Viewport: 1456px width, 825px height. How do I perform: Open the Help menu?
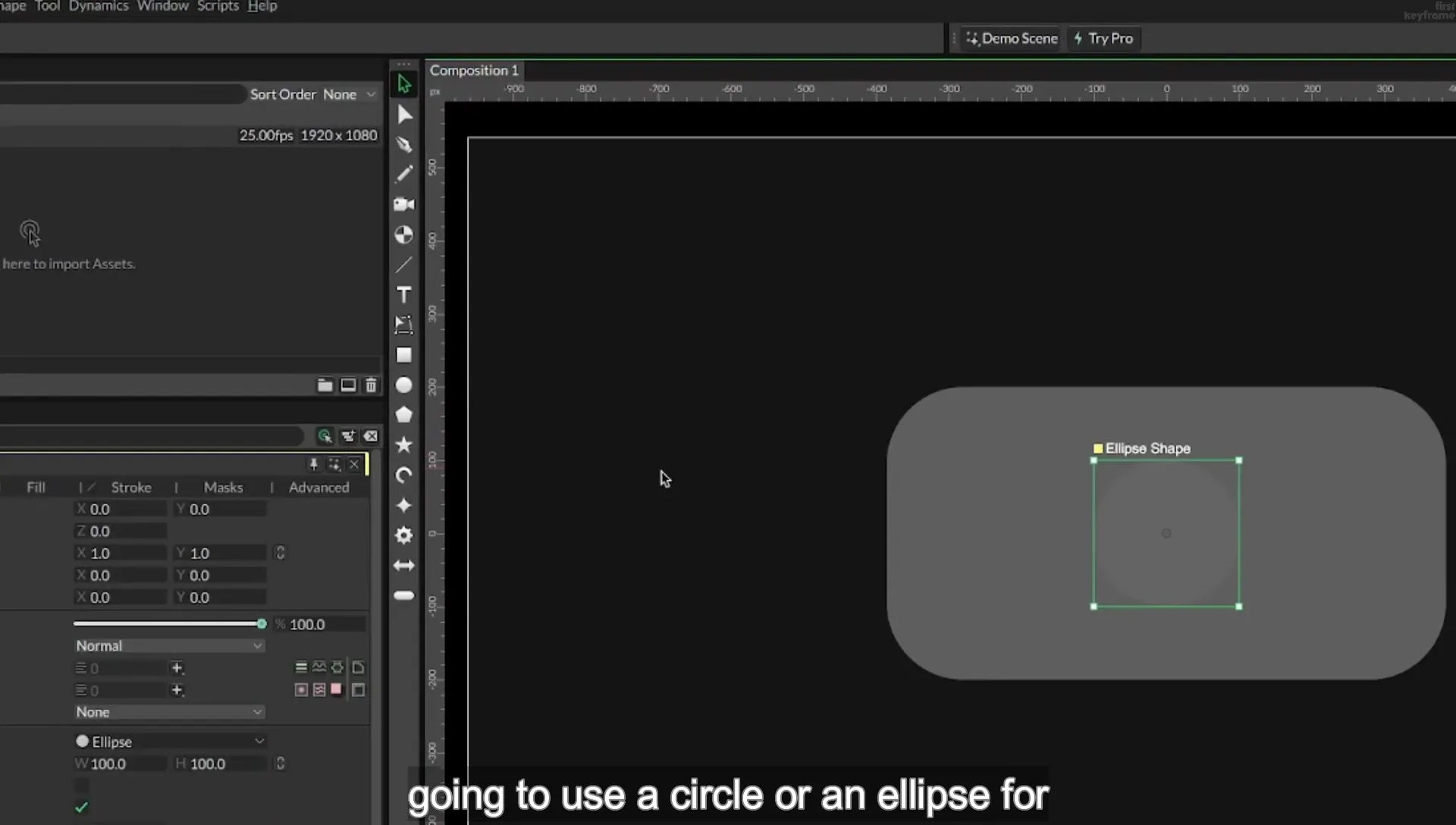262,6
